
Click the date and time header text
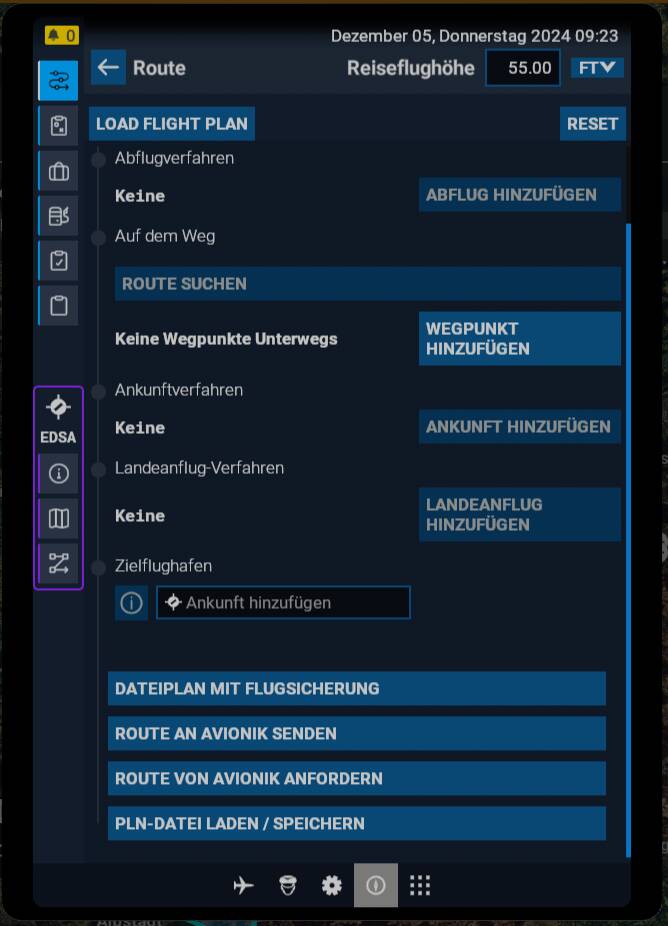coord(474,36)
